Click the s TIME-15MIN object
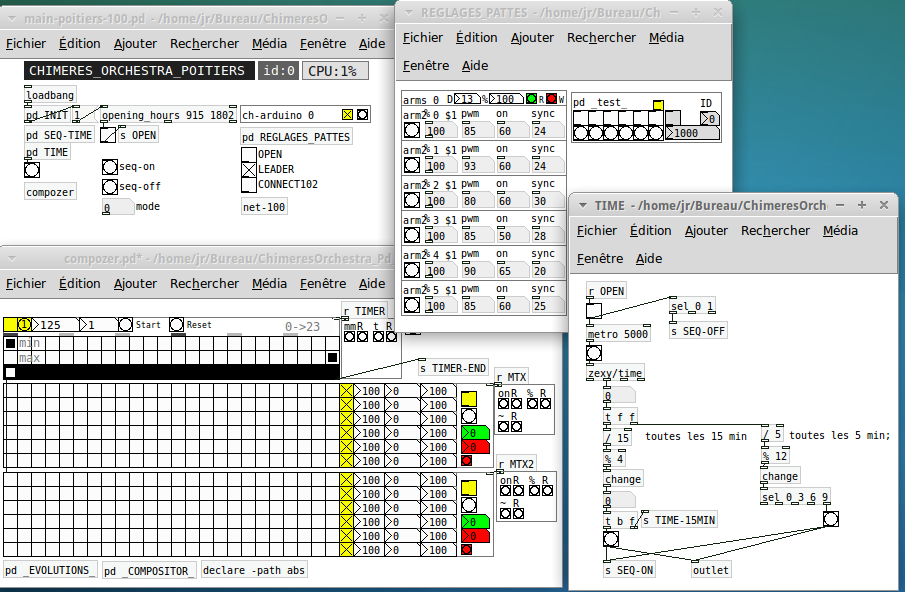This screenshot has width=905, height=592. [x=679, y=520]
